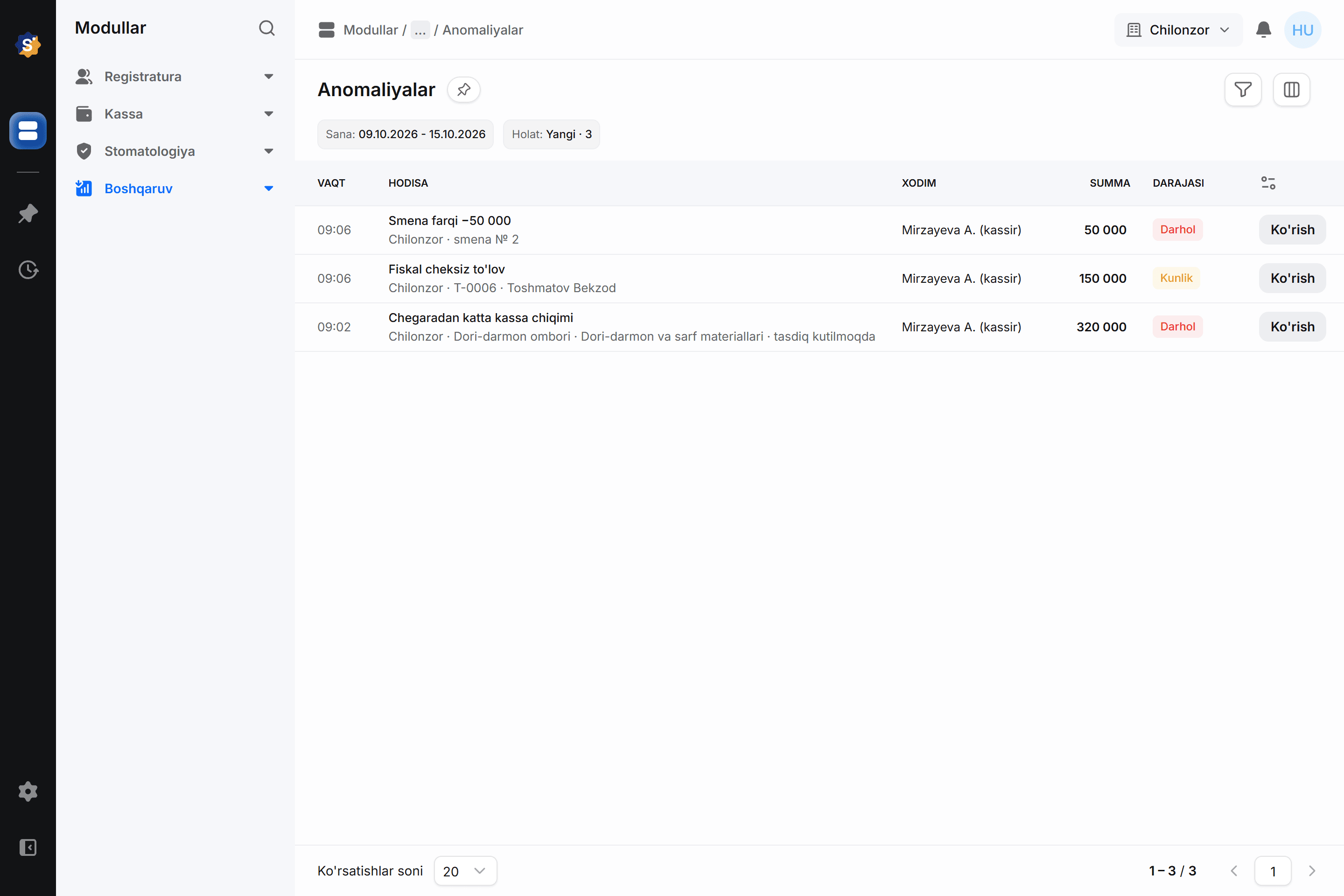The width and height of the screenshot is (1344, 896).
Task: Open the Chilonzor branch dropdown
Action: tap(1178, 30)
